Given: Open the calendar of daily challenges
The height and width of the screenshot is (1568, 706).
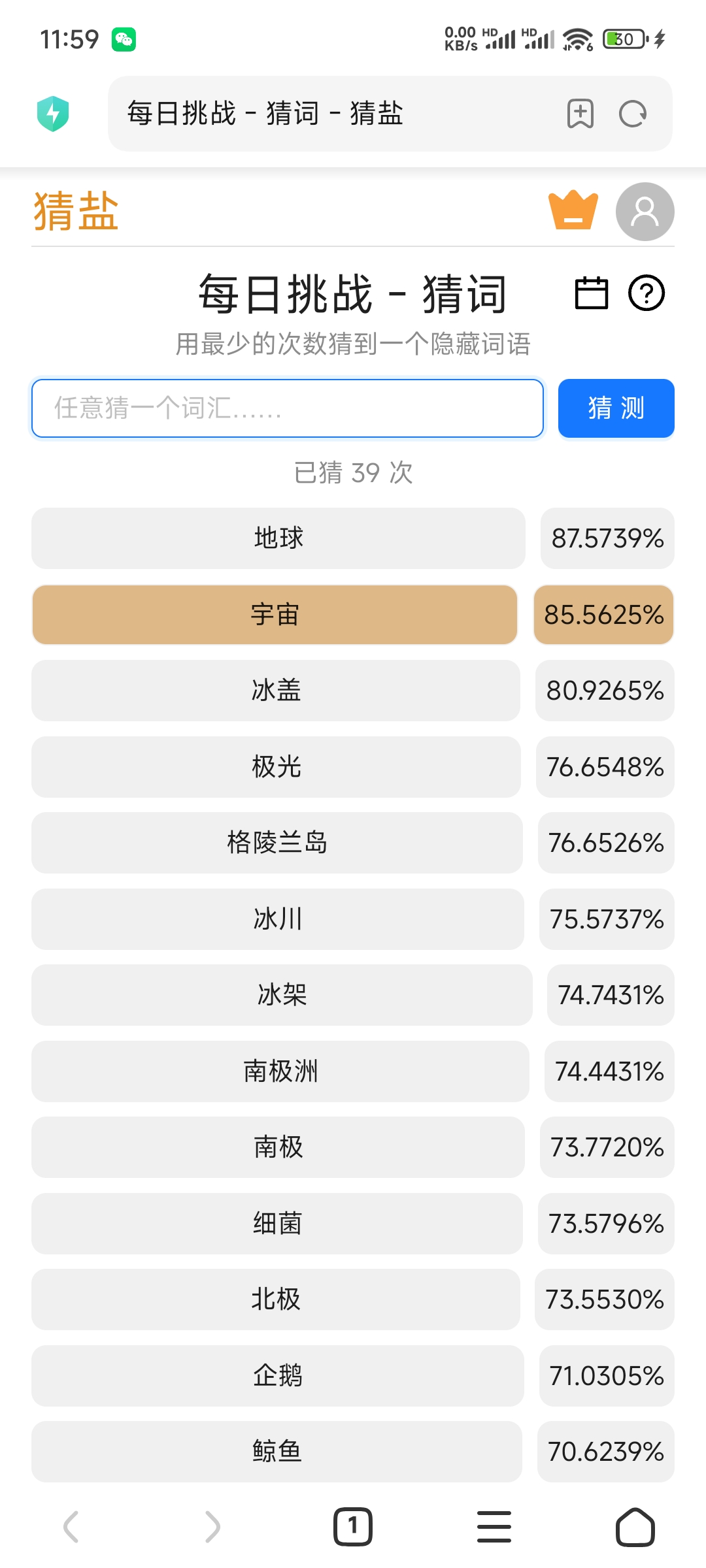Looking at the screenshot, I should (591, 293).
